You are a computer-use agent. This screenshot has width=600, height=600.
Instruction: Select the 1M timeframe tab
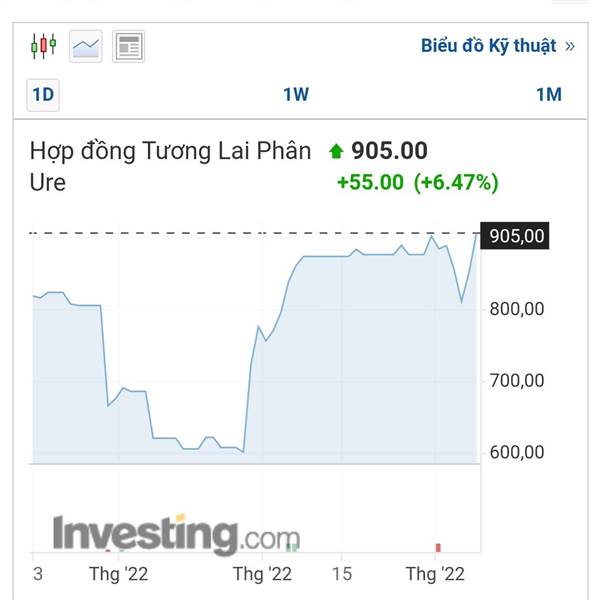coord(549,95)
